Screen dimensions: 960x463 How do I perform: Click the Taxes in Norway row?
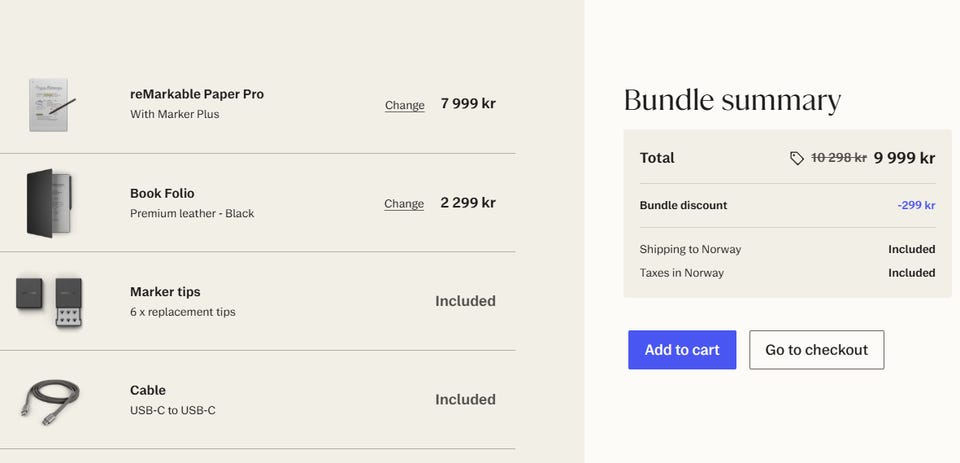click(x=787, y=273)
